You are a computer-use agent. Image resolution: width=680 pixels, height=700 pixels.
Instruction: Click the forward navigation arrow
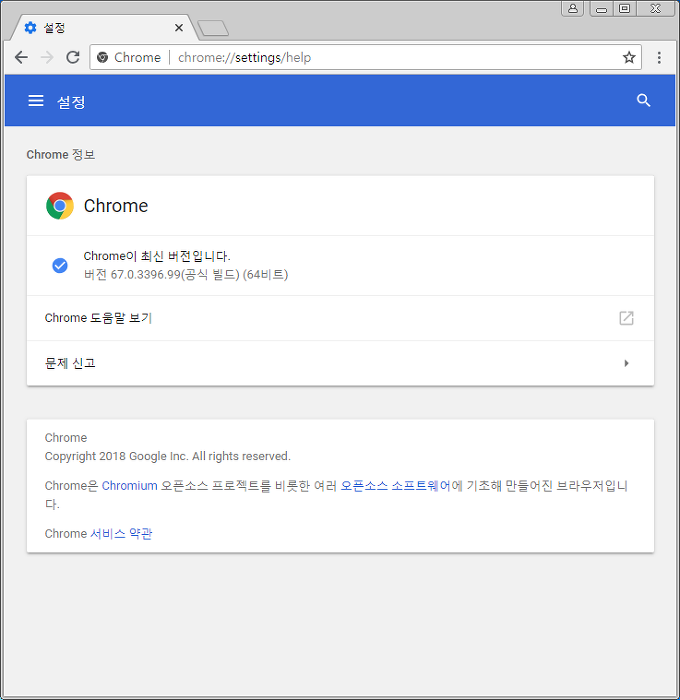point(47,57)
